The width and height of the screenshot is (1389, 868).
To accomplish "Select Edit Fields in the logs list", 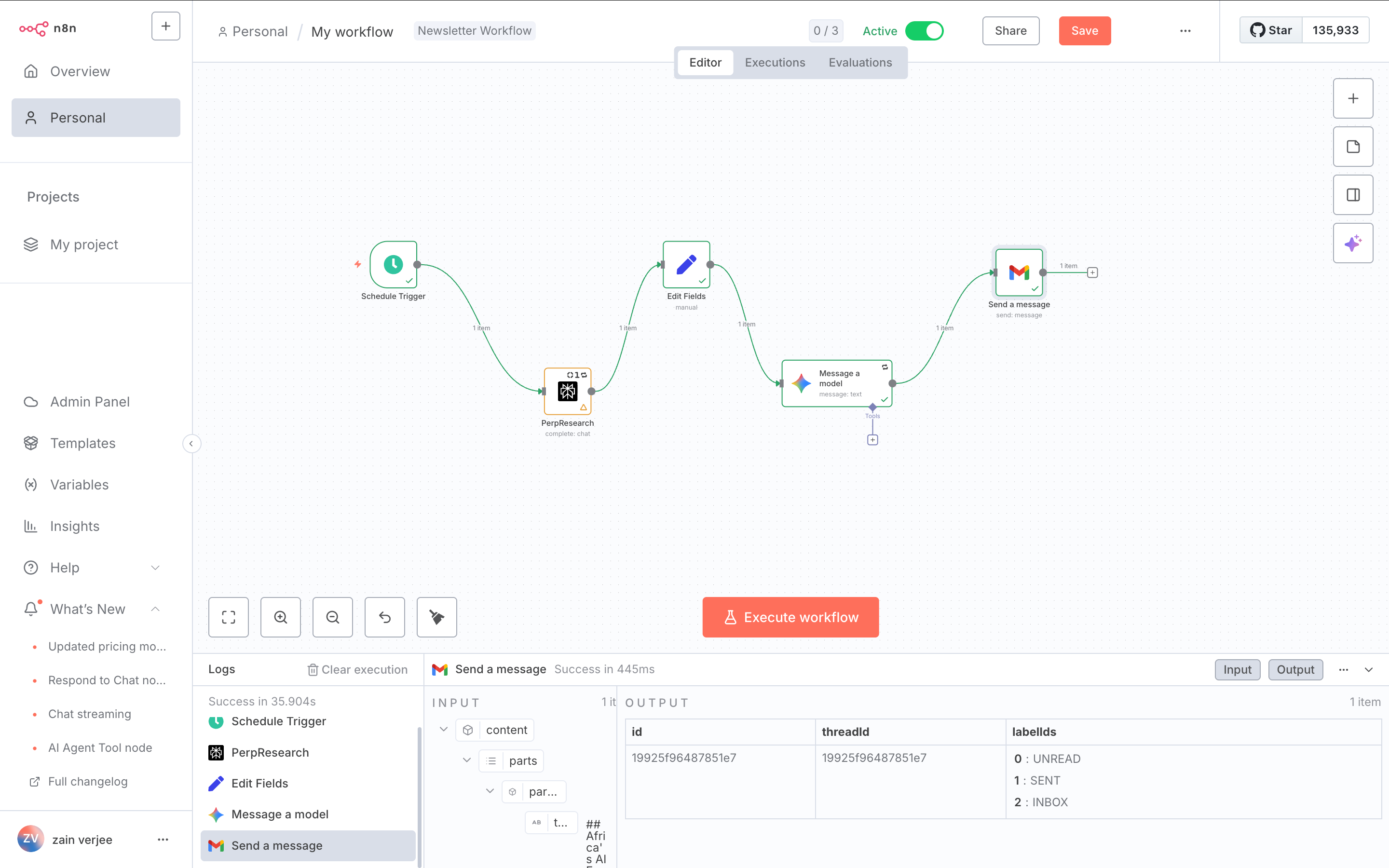I will coord(259,784).
